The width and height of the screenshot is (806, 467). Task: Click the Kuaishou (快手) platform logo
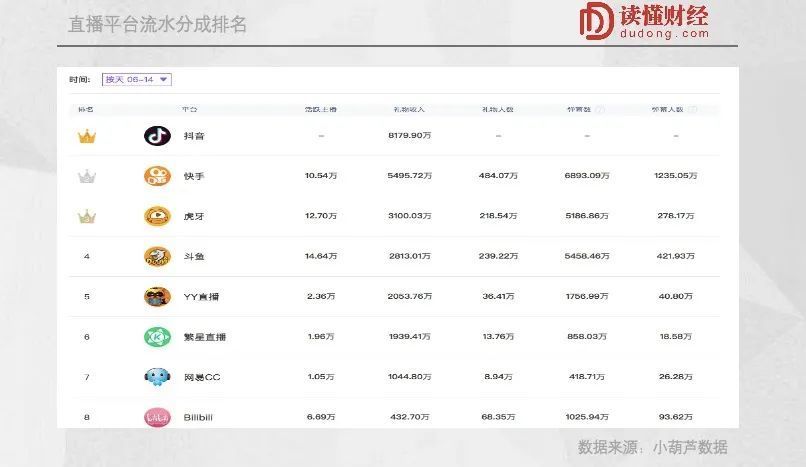pyautogui.click(x=157, y=176)
